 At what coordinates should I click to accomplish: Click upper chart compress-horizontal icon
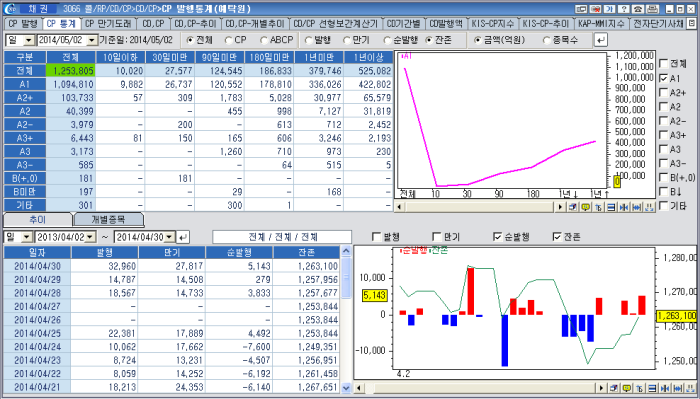coord(624,207)
